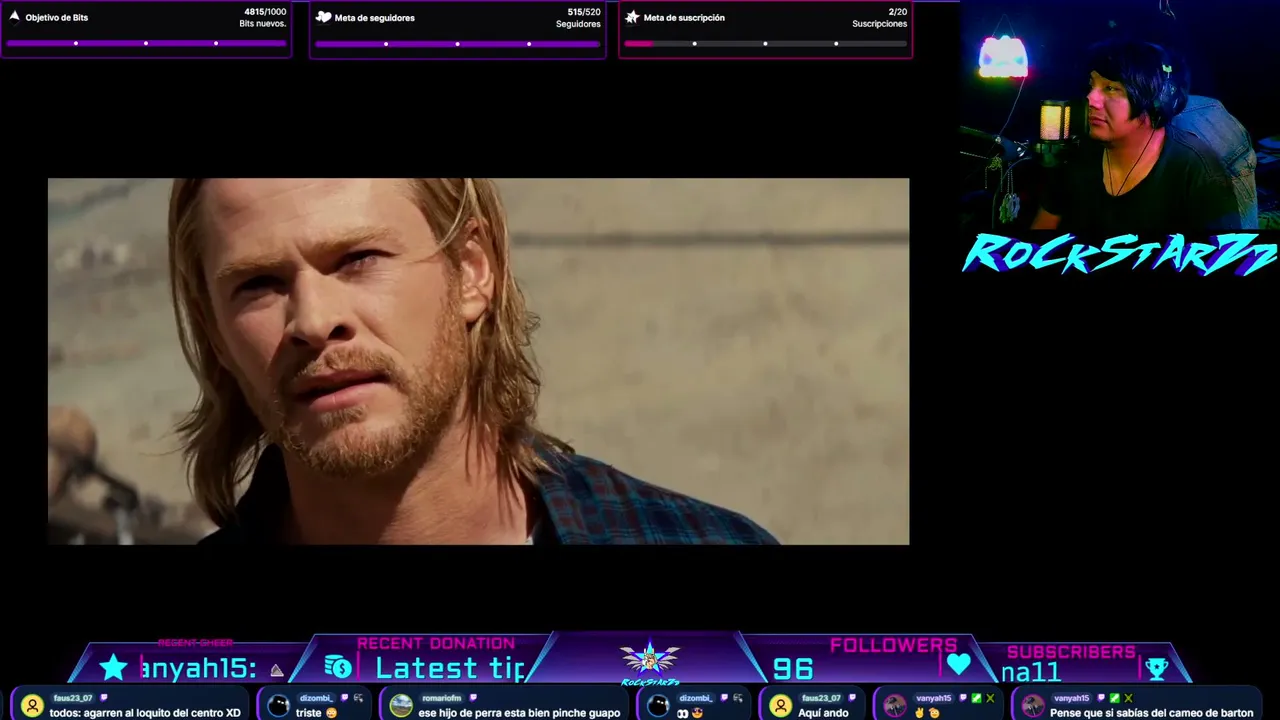
Task: Click faus23_07's avatar beside 'Aquí ando'
Action: click(781, 706)
